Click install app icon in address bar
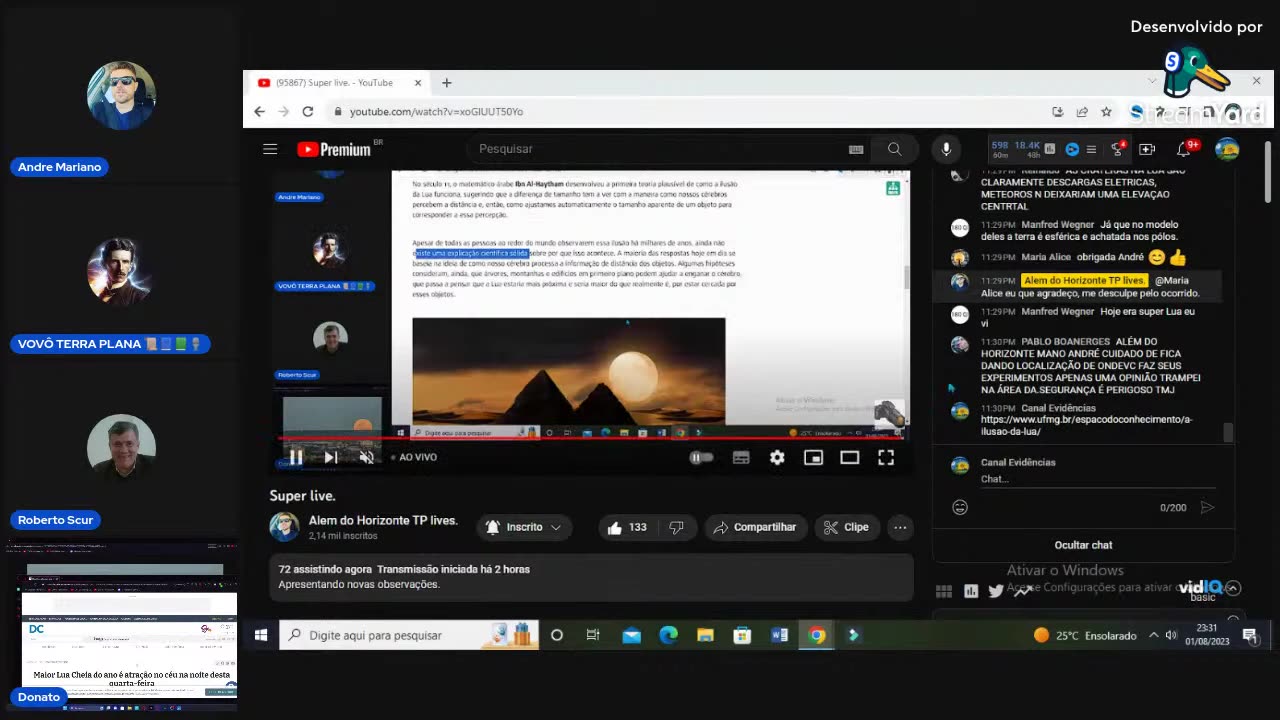Screen dimensions: 1280x720 1058,111
